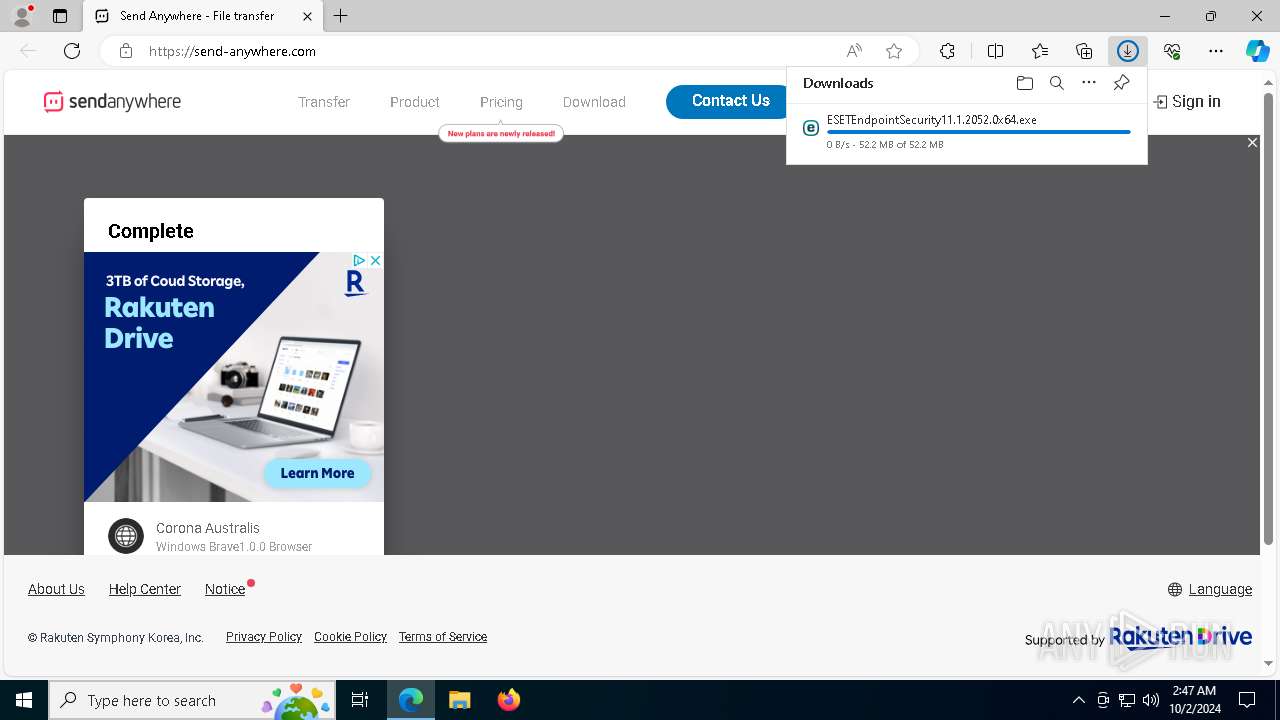The image size is (1280, 720).
Task: Open tab actions menu icon
Action: [60, 16]
